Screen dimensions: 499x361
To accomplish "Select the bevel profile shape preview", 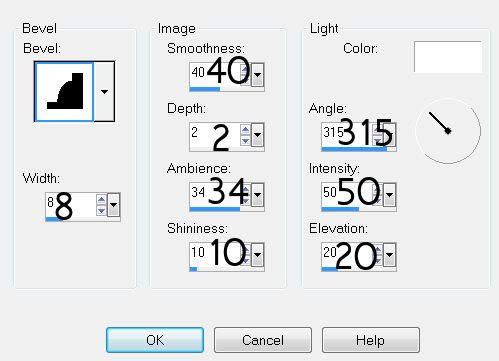I will coord(64,91).
